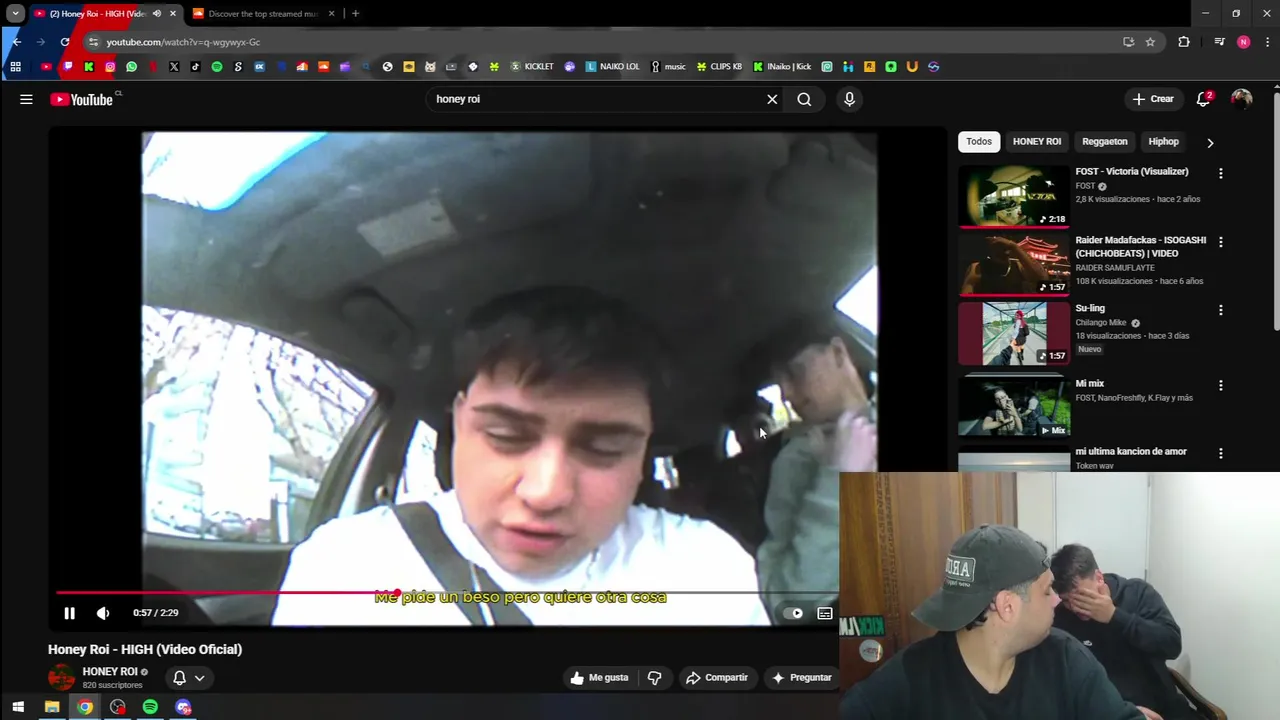The image size is (1280, 720).
Task: Go to the YouTube home logo
Action: click(x=84, y=99)
